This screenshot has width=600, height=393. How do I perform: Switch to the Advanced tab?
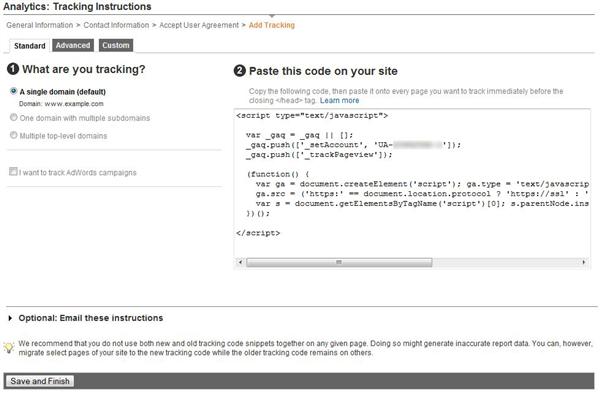pos(73,45)
